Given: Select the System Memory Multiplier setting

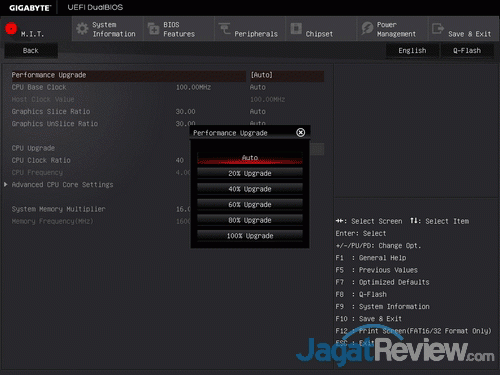Looking at the screenshot, I should pos(59,209).
